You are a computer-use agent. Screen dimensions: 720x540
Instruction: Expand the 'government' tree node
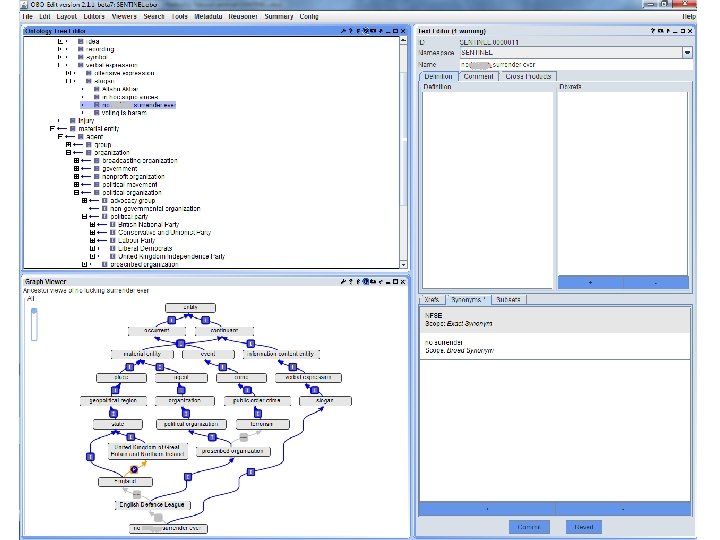click(76, 169)
